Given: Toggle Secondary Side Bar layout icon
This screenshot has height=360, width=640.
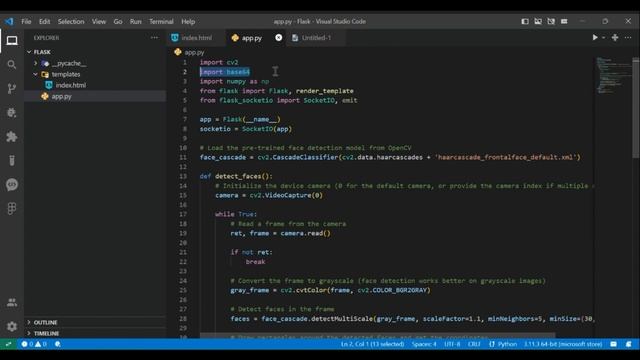Looking at the screenshot, I should tap(551, 21).
